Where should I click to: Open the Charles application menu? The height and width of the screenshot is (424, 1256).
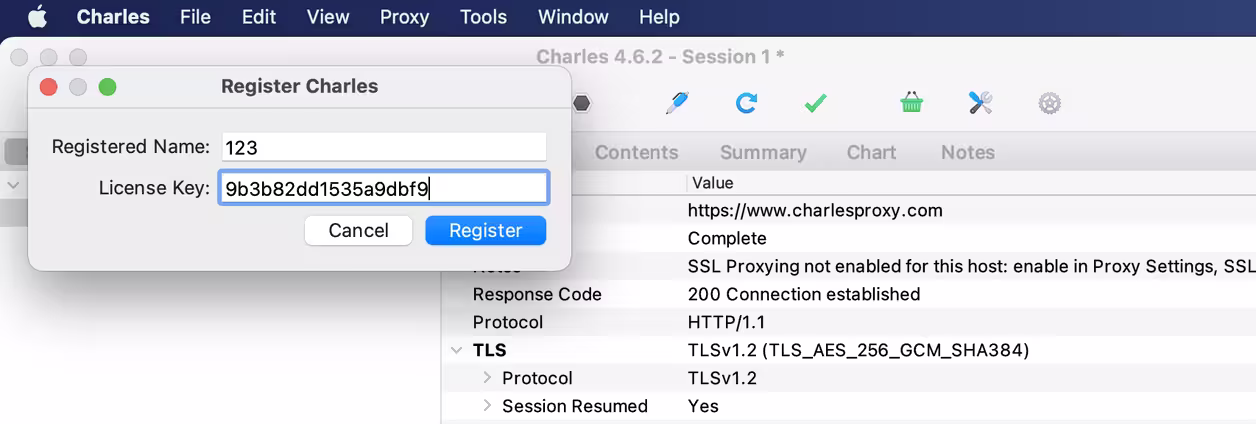113,17
